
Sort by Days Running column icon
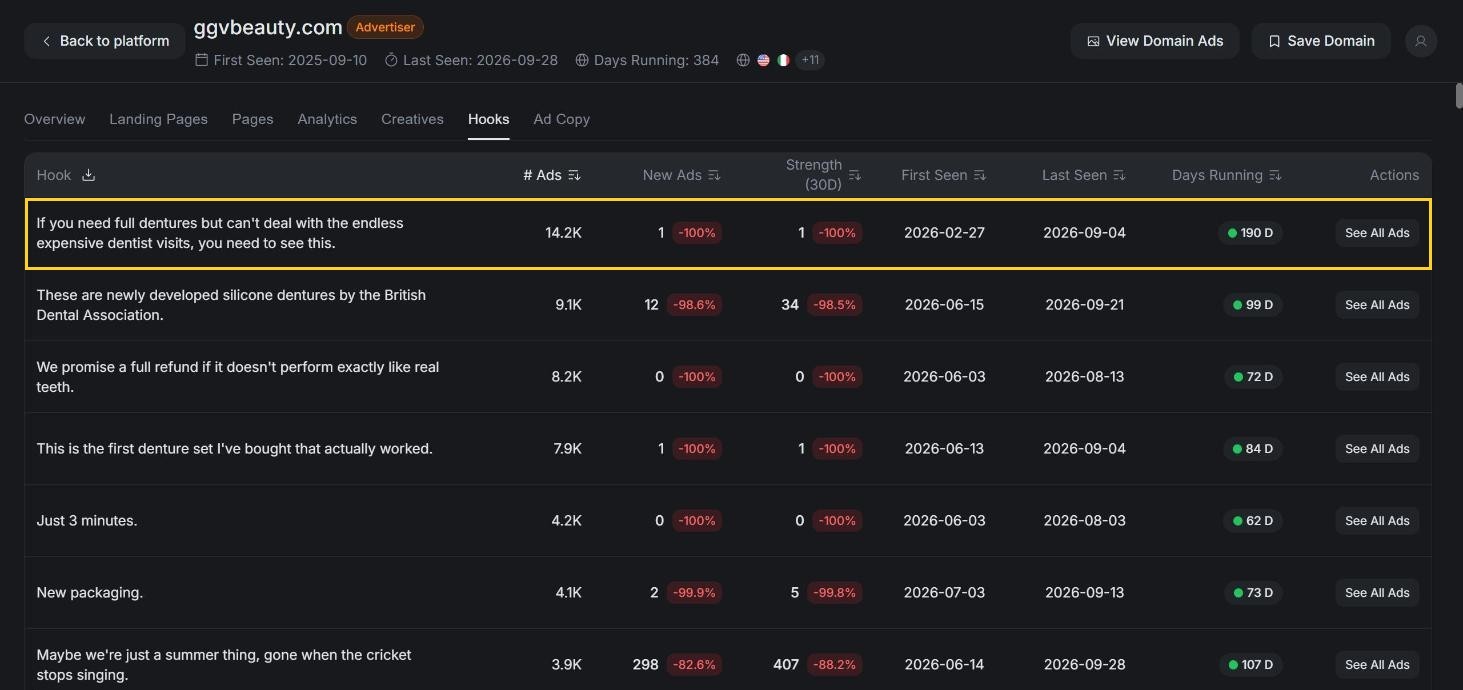1275,175
